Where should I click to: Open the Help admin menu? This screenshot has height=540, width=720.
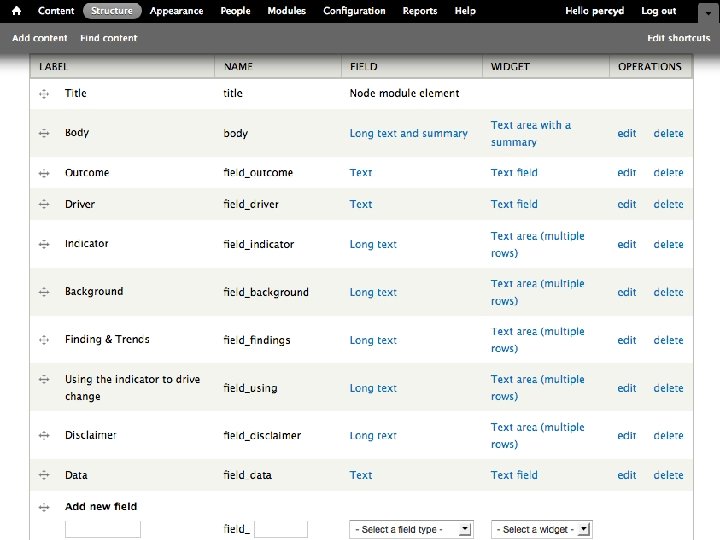click(465, 11)
